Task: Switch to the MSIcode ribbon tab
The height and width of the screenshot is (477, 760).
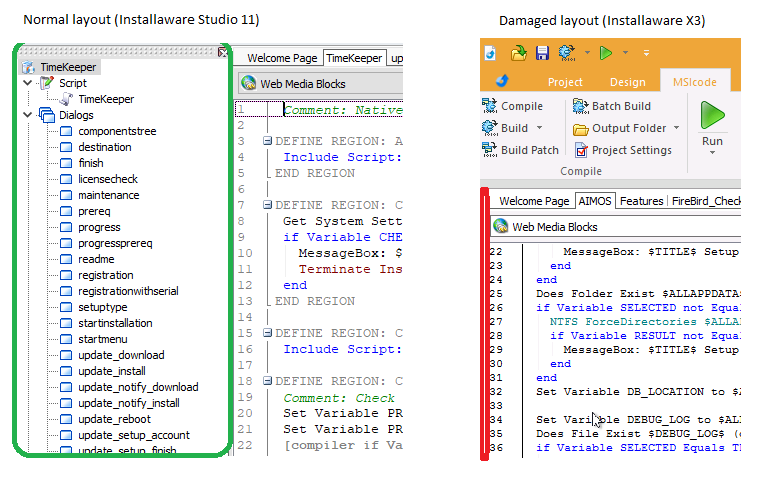Action: tap(695, 82)
